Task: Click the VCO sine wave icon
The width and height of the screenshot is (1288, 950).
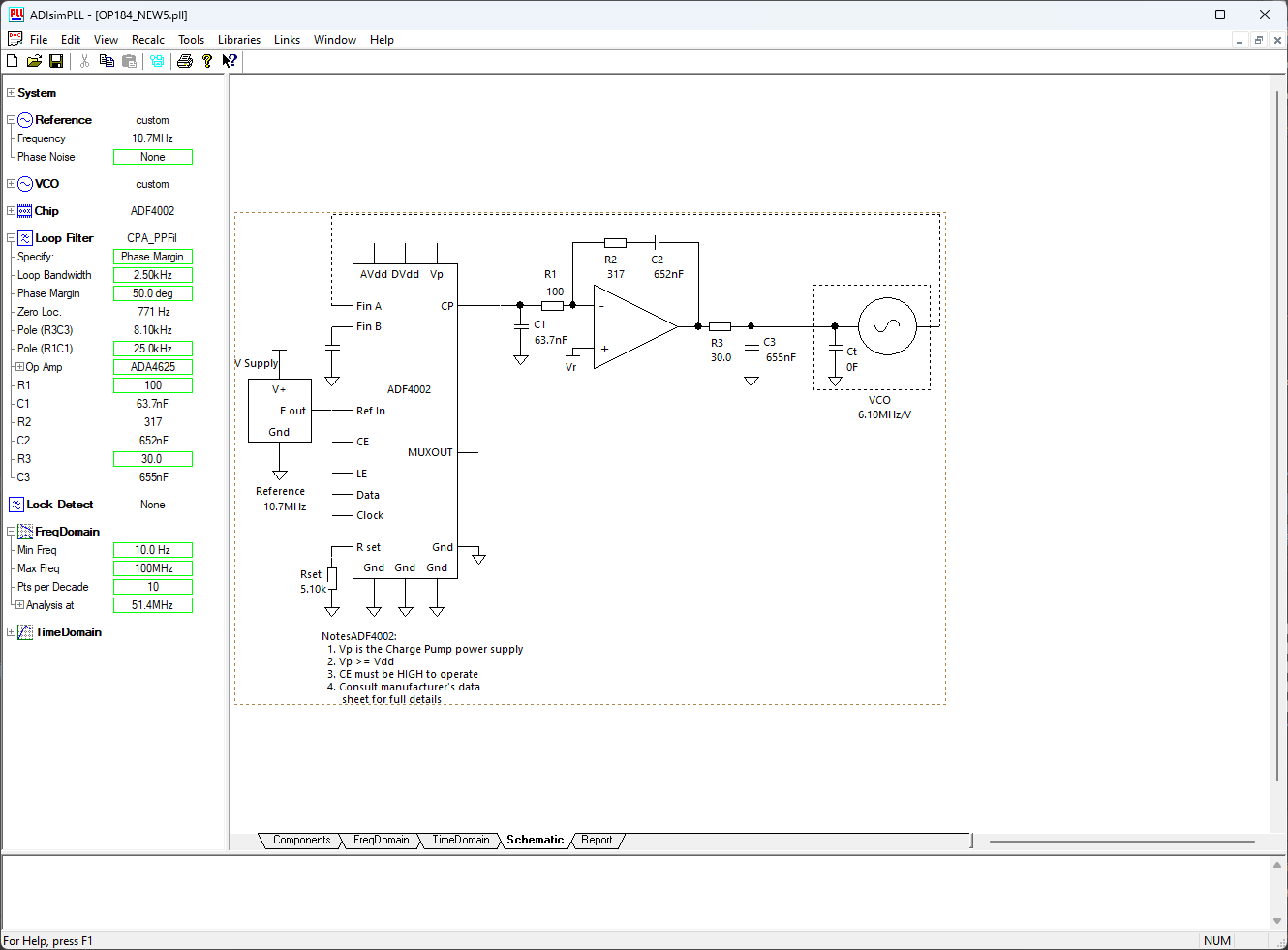Action: coord(25,184)
